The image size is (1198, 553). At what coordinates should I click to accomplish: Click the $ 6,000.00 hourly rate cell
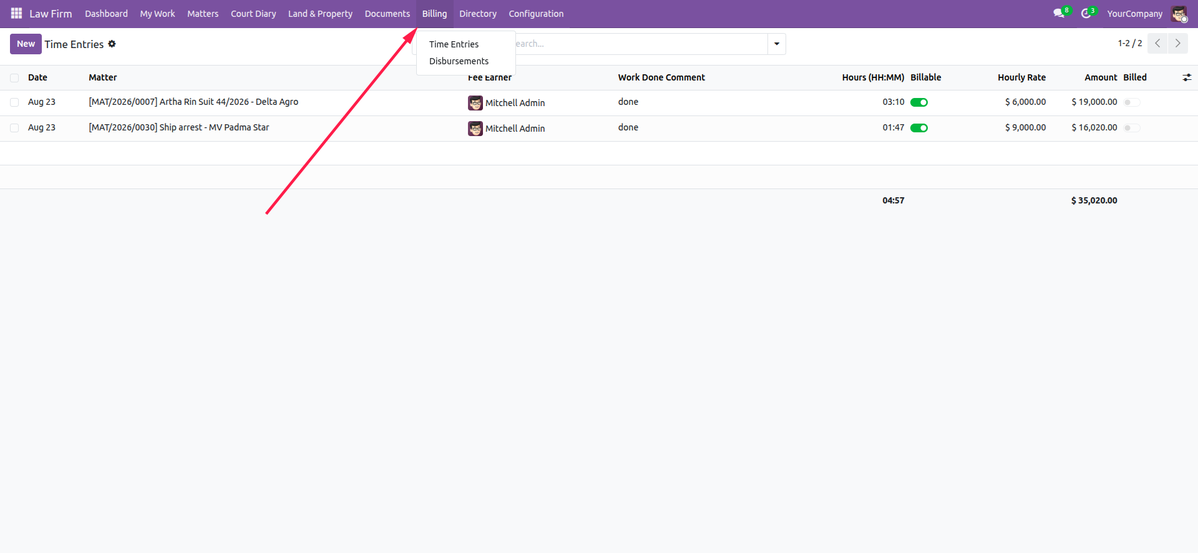(x=1025, y=102)
